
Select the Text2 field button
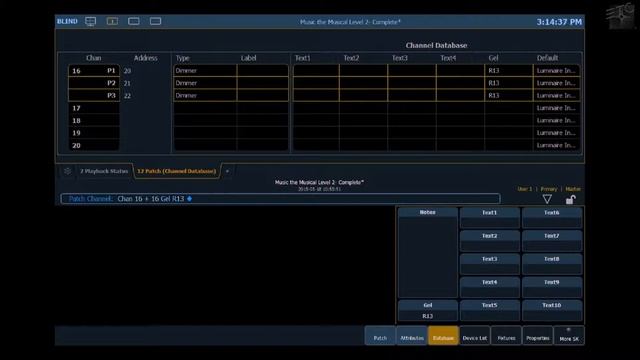pyautogui.click(x=490, y=241)
